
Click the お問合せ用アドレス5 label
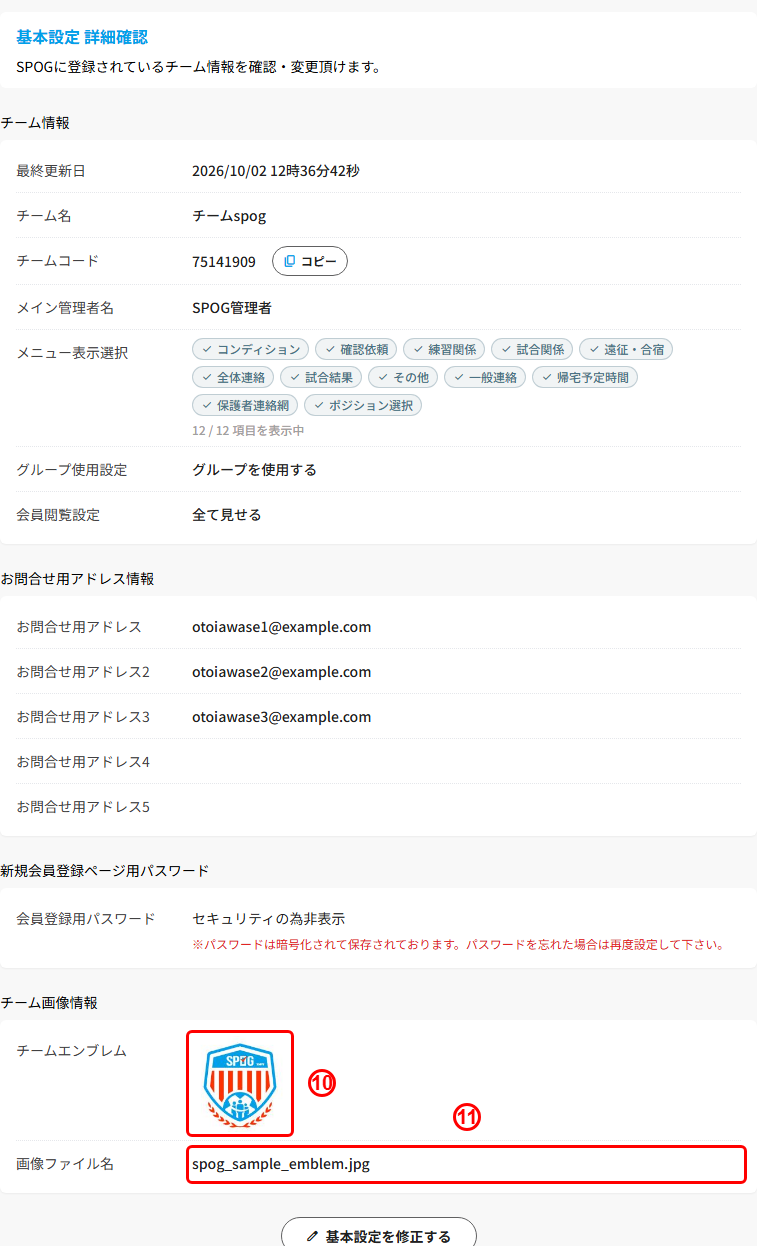[83, 807]
